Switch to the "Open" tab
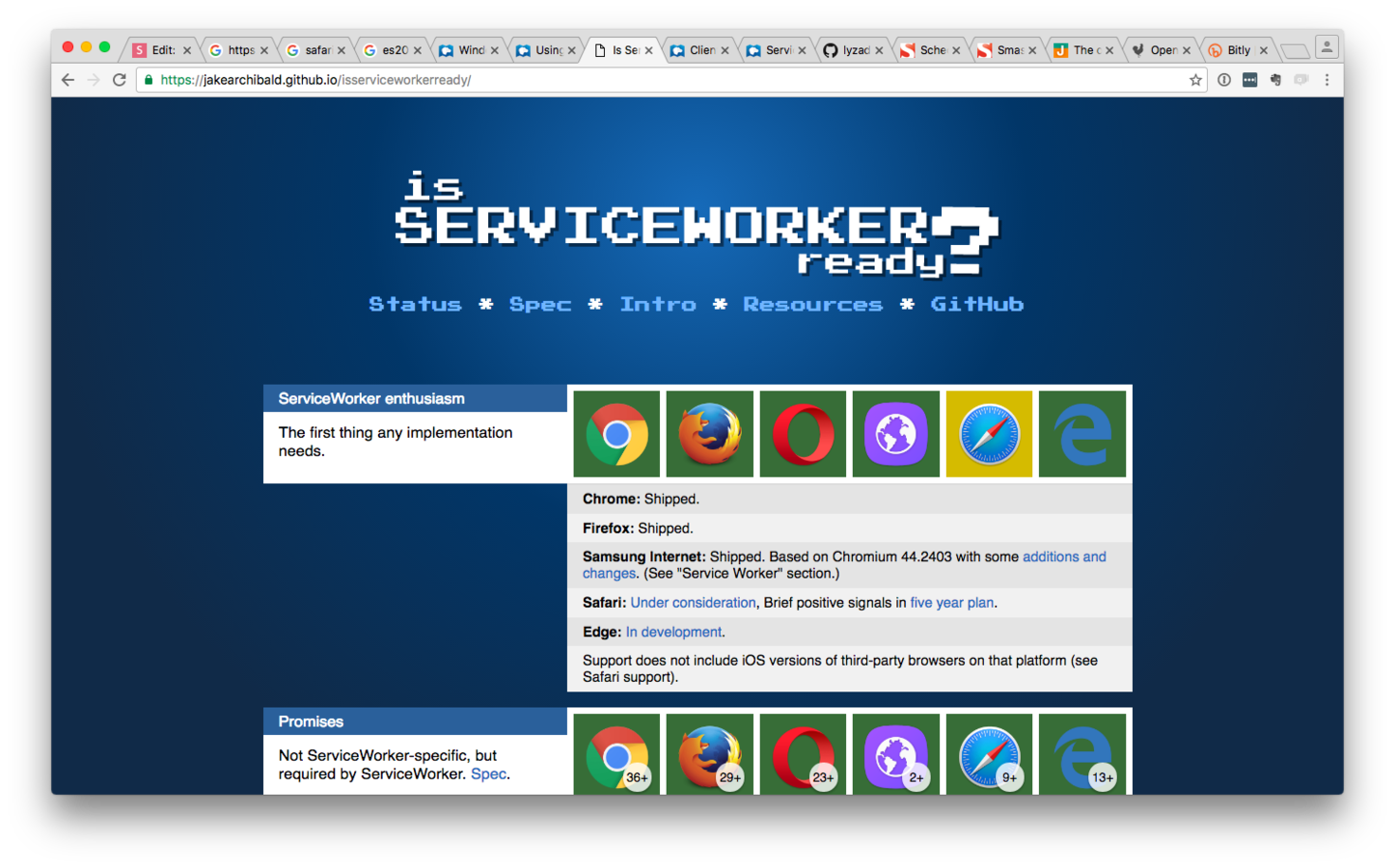The height and width of the screenshot is (868, 1395). point(1162,50)
